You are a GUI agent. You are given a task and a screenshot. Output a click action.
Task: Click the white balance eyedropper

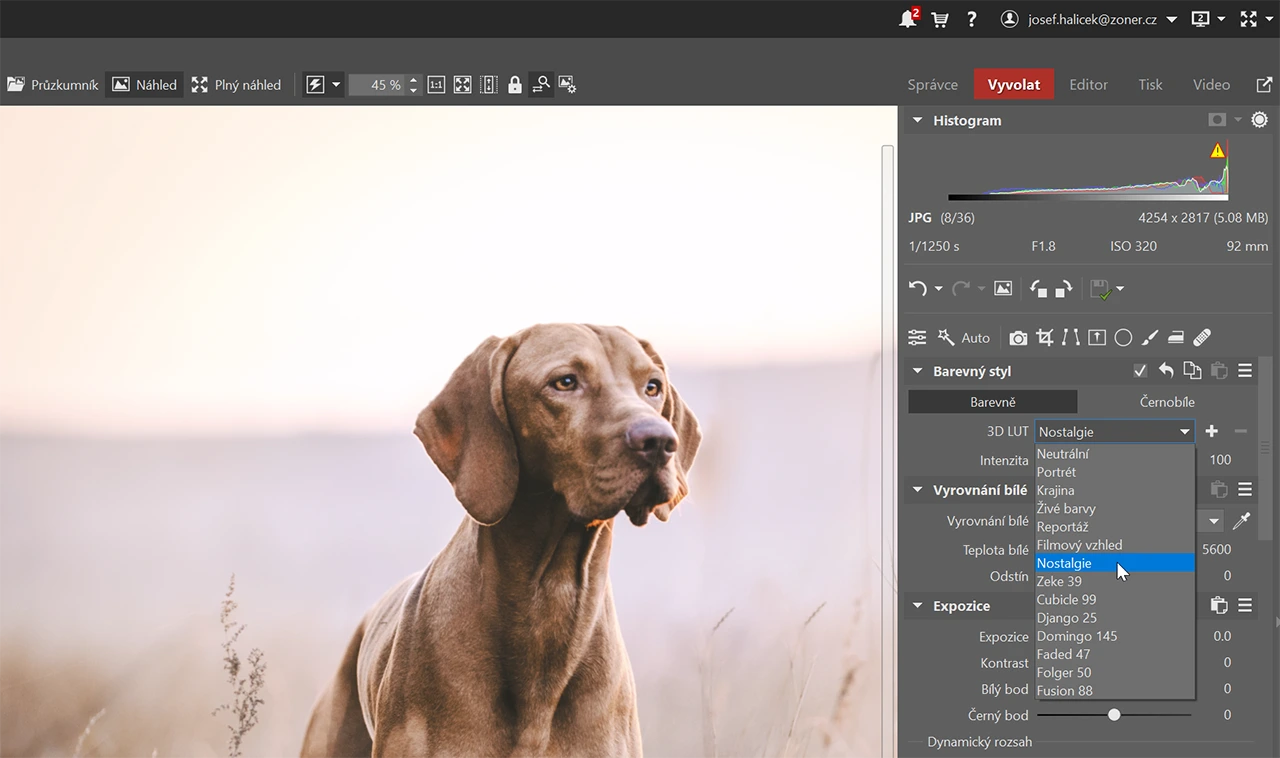click(x=1242, y=521)
